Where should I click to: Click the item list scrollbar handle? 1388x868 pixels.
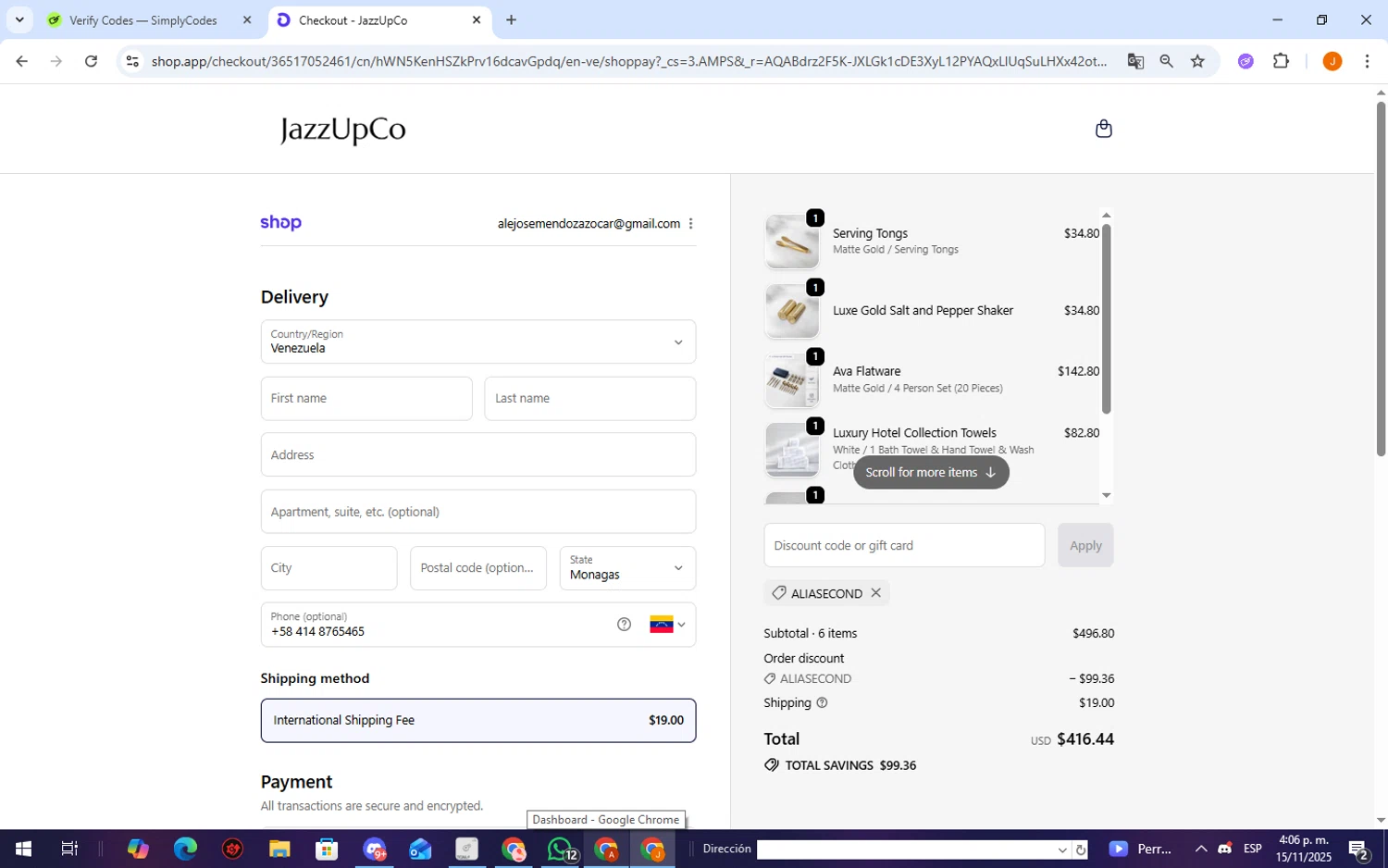(x=1106, y=318)
